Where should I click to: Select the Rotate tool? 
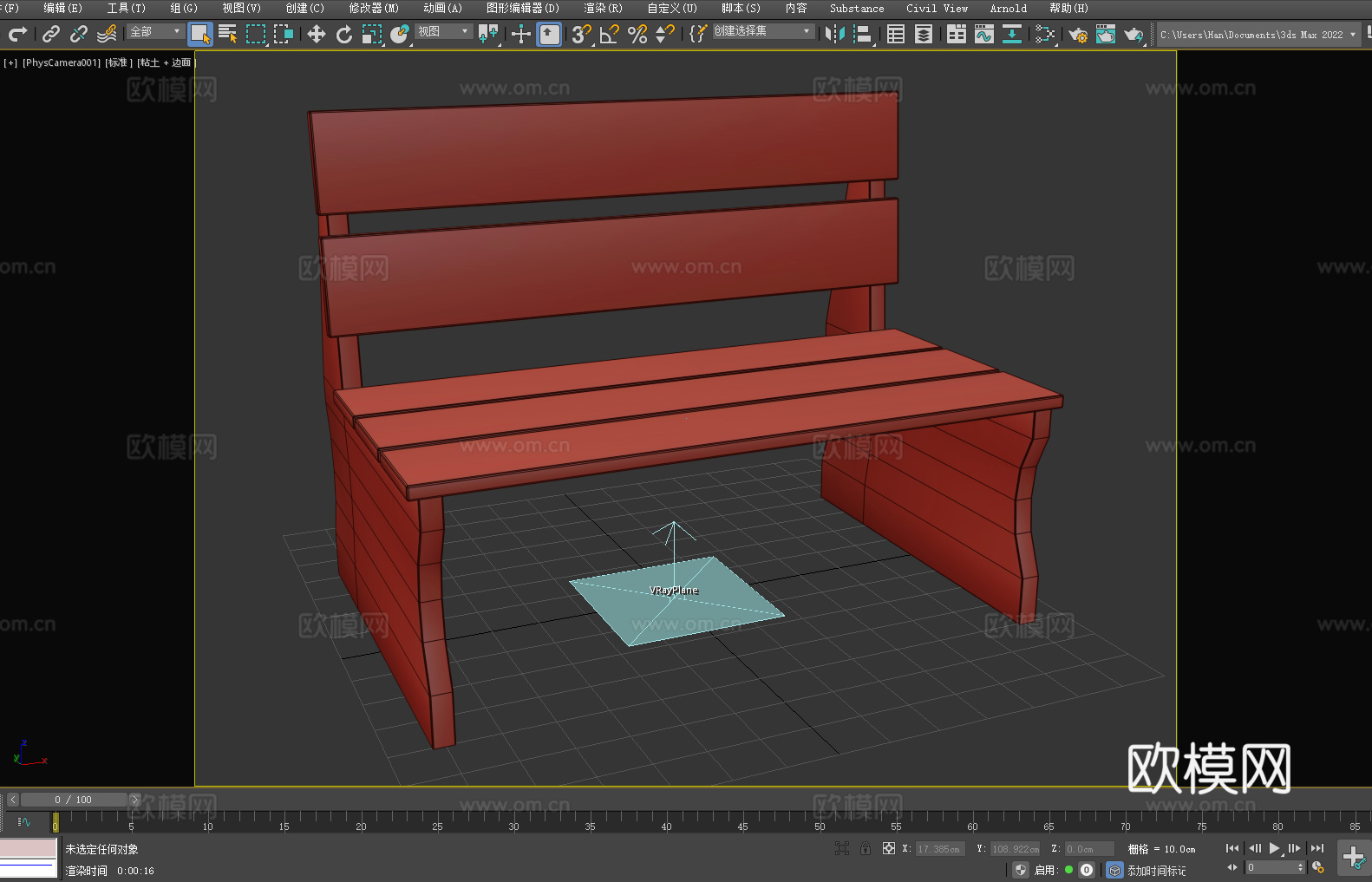344,34
